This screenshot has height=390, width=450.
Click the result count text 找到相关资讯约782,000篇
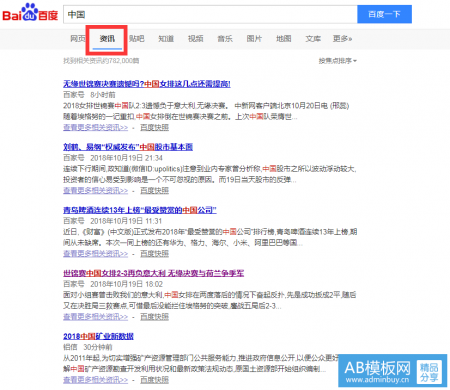(101, 61)
